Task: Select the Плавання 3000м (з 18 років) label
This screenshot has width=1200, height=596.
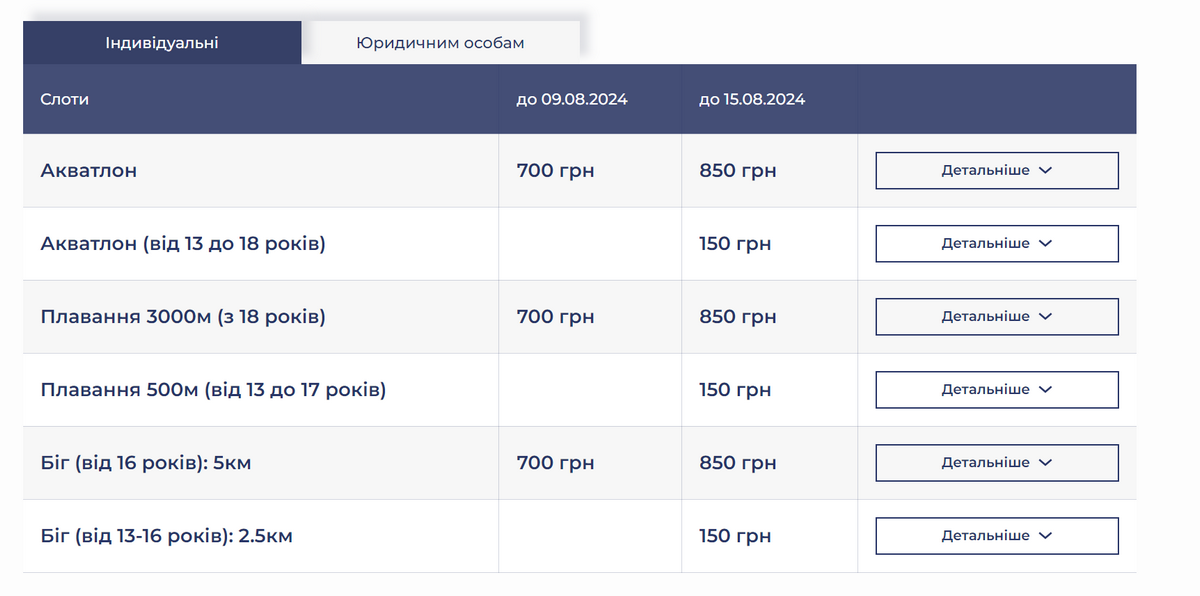Action: (183, 317)
